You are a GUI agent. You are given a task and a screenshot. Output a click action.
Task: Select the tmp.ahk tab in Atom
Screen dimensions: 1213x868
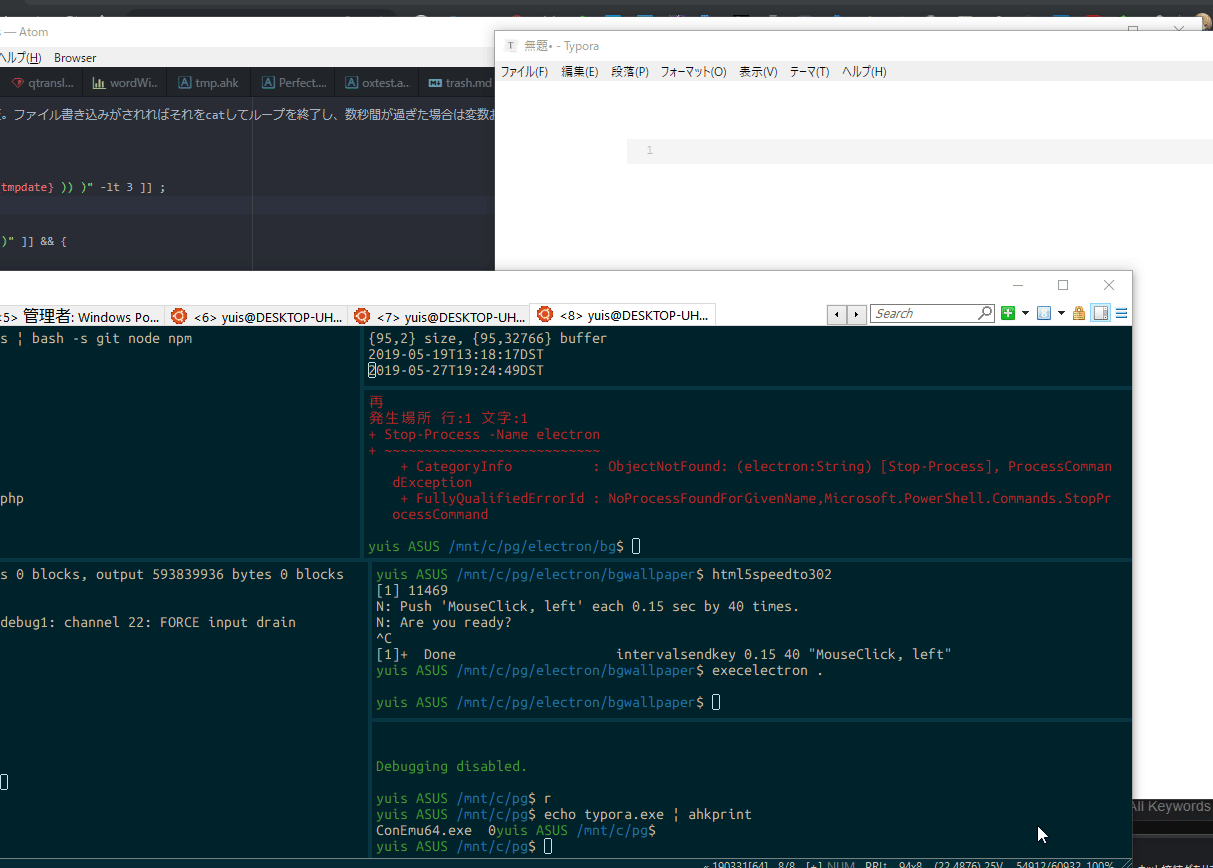coord(208,83)
